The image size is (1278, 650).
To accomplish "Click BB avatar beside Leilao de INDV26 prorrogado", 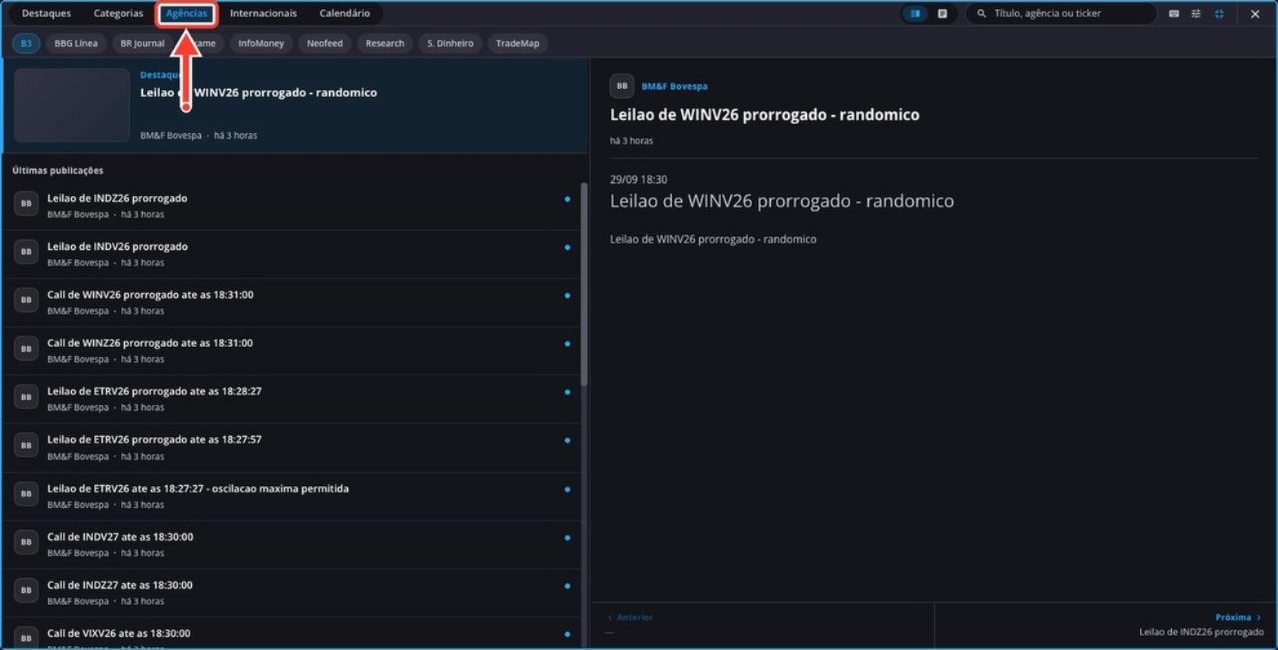I will point(26,252).
